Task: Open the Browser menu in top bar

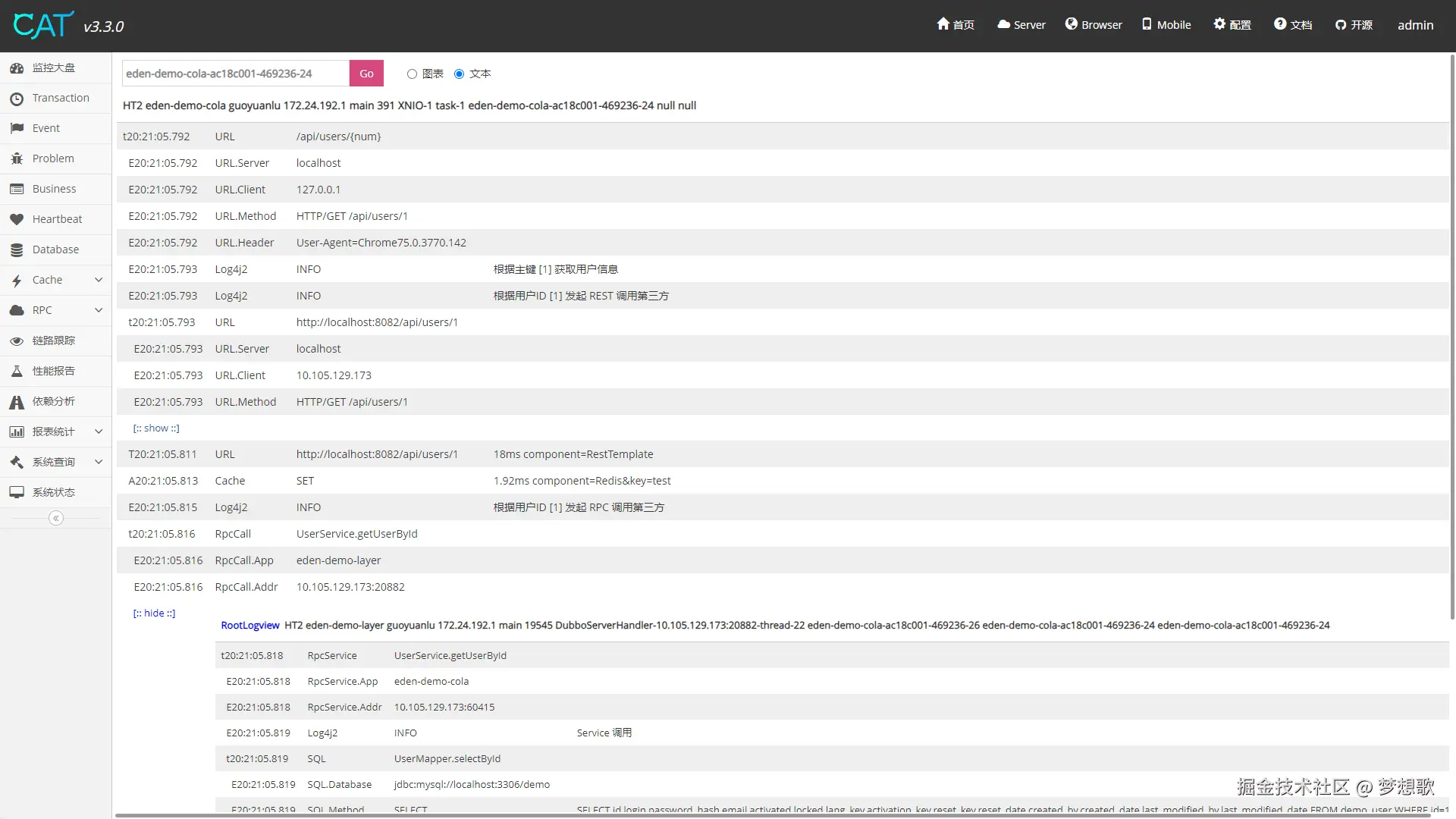Action: pos(1093,25)
